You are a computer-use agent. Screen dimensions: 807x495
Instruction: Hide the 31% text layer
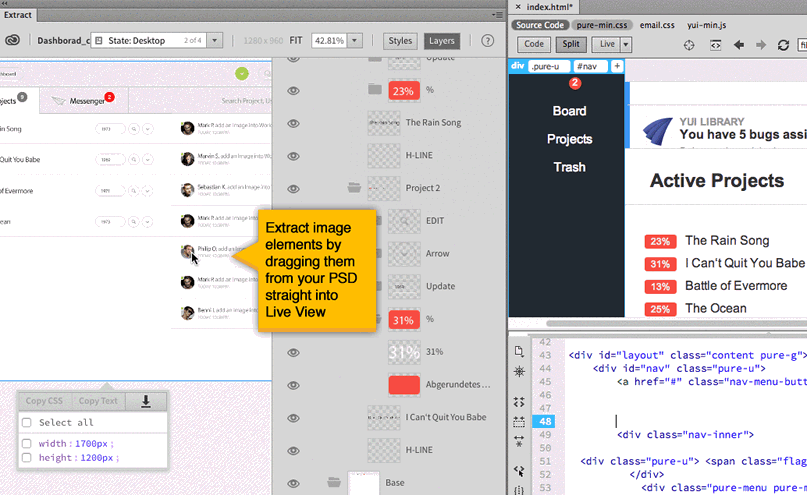(x=293, y=352)
